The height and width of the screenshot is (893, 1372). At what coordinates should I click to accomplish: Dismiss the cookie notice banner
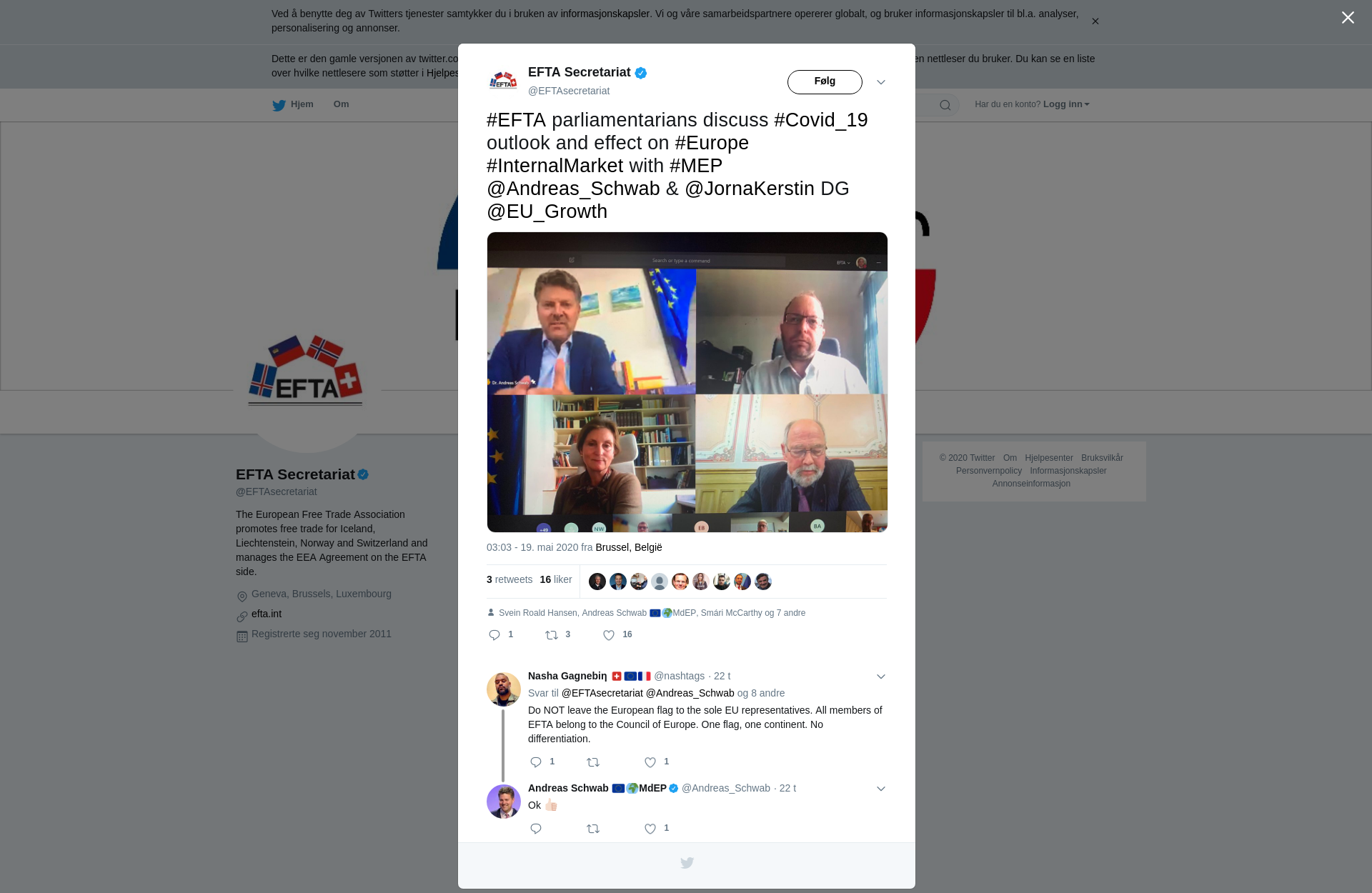pos(1095,21)
